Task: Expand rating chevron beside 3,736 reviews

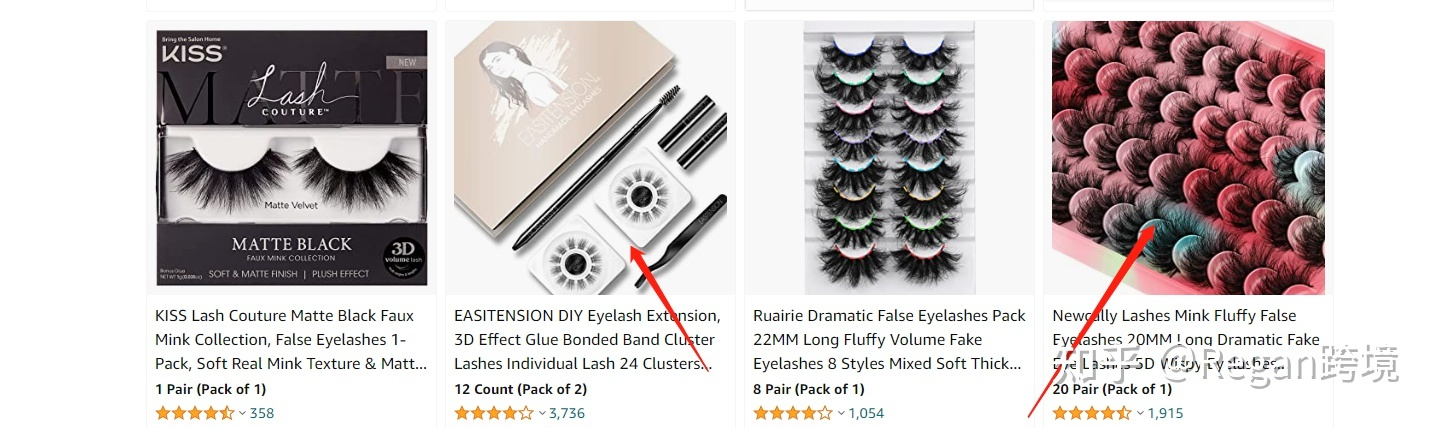Action: [542, 413]
